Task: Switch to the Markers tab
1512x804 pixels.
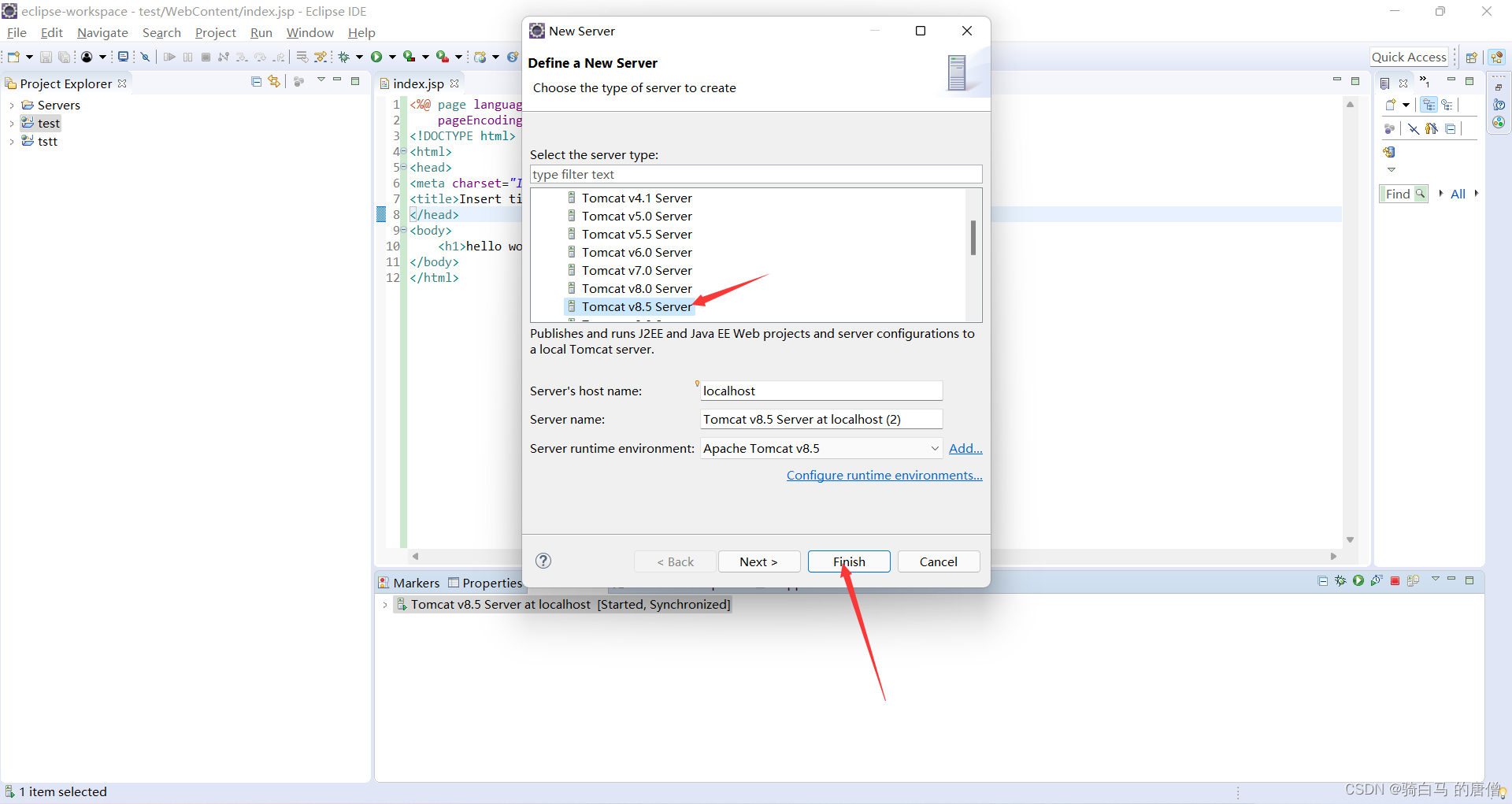Action: pyautogui.click(x=409, y=583)
